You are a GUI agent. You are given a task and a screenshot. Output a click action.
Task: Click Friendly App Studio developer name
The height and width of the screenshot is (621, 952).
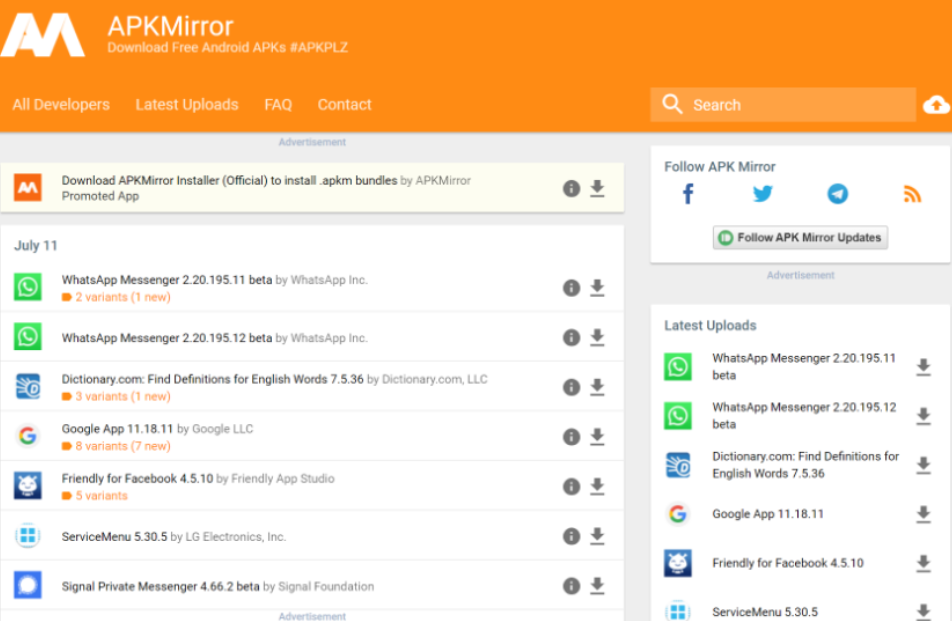click(283, 479)
